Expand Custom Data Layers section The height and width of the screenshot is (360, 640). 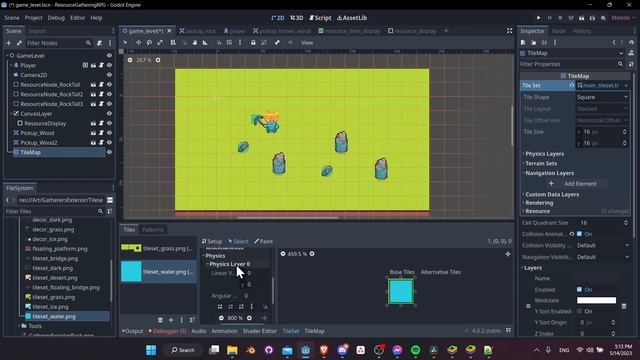pyautogui.click(x=552, y=194)
